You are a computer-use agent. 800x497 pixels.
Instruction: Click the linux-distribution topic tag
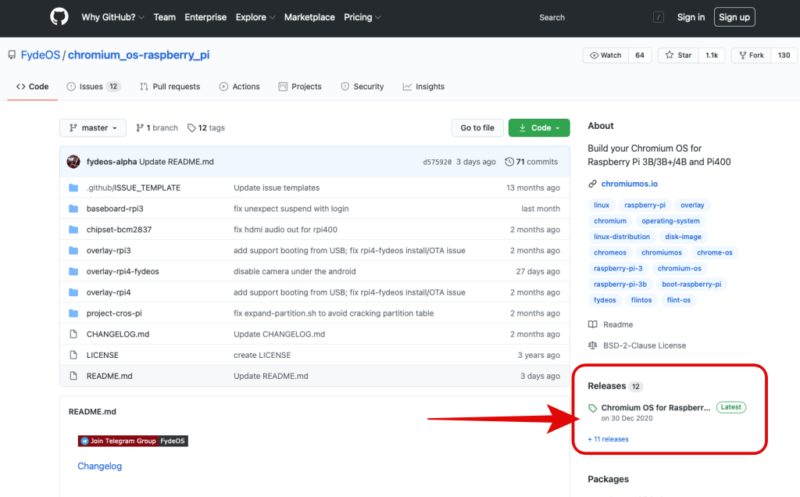coord(621,237)
